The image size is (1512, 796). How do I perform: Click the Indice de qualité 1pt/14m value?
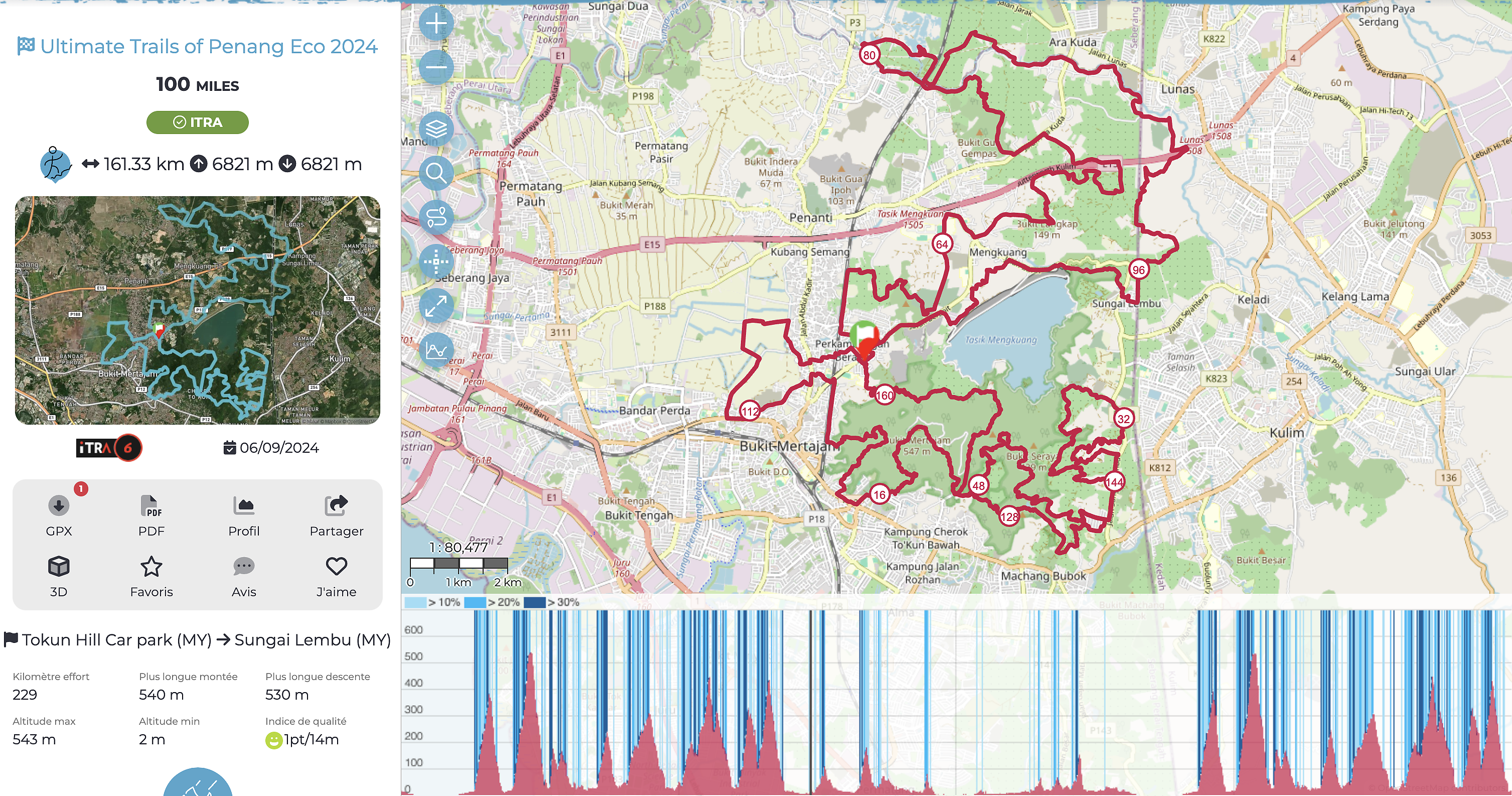click(311, 739)
